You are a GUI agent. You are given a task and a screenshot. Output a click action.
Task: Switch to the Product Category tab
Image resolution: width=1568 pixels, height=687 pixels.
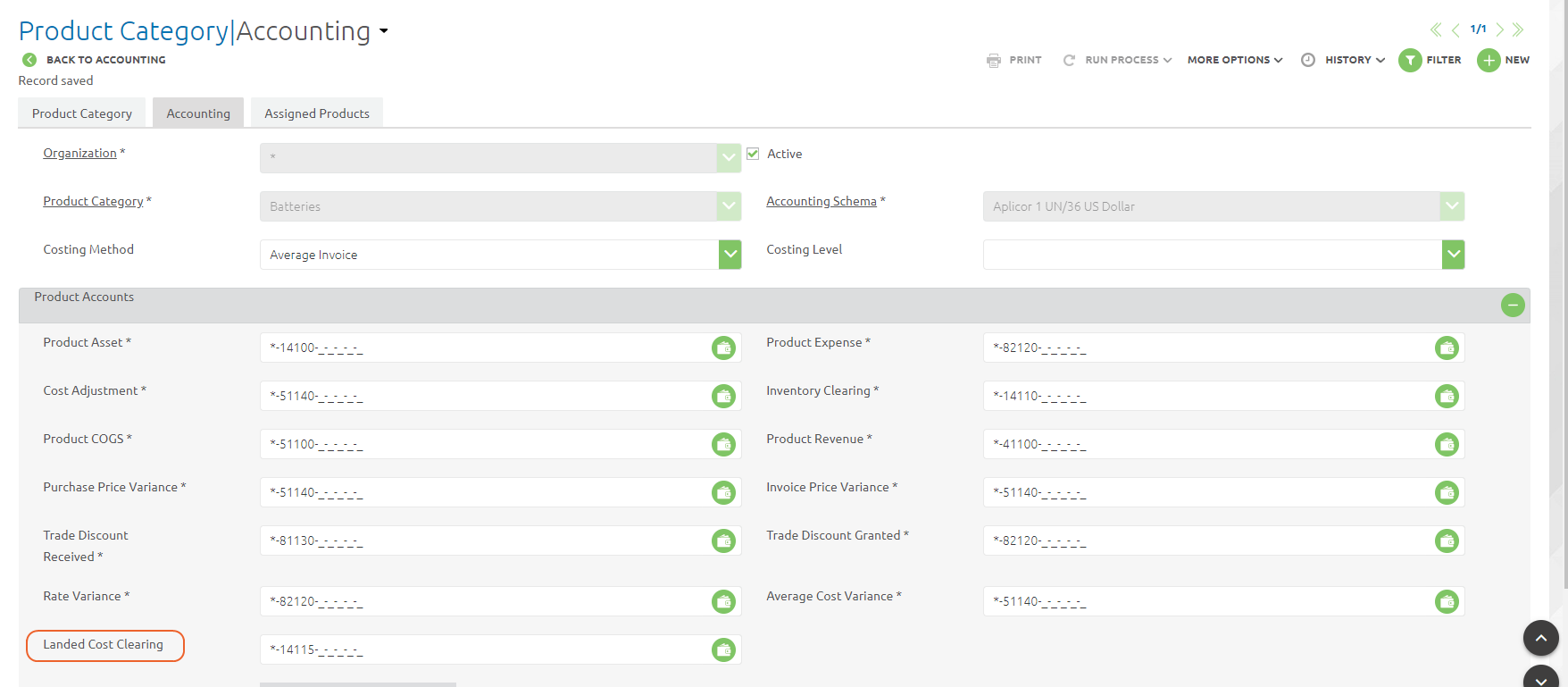(82, 113)
